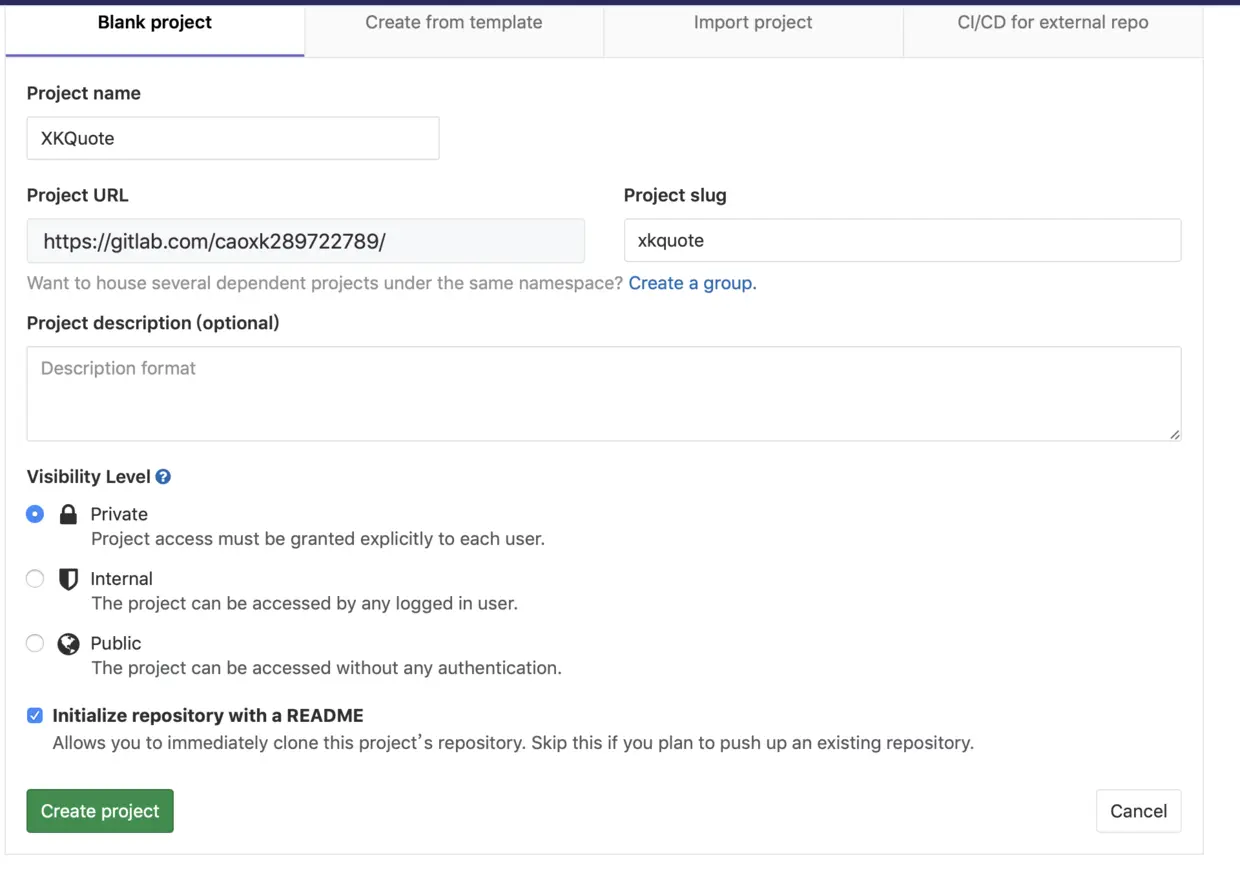Click the Project description text area

point(603,394)
